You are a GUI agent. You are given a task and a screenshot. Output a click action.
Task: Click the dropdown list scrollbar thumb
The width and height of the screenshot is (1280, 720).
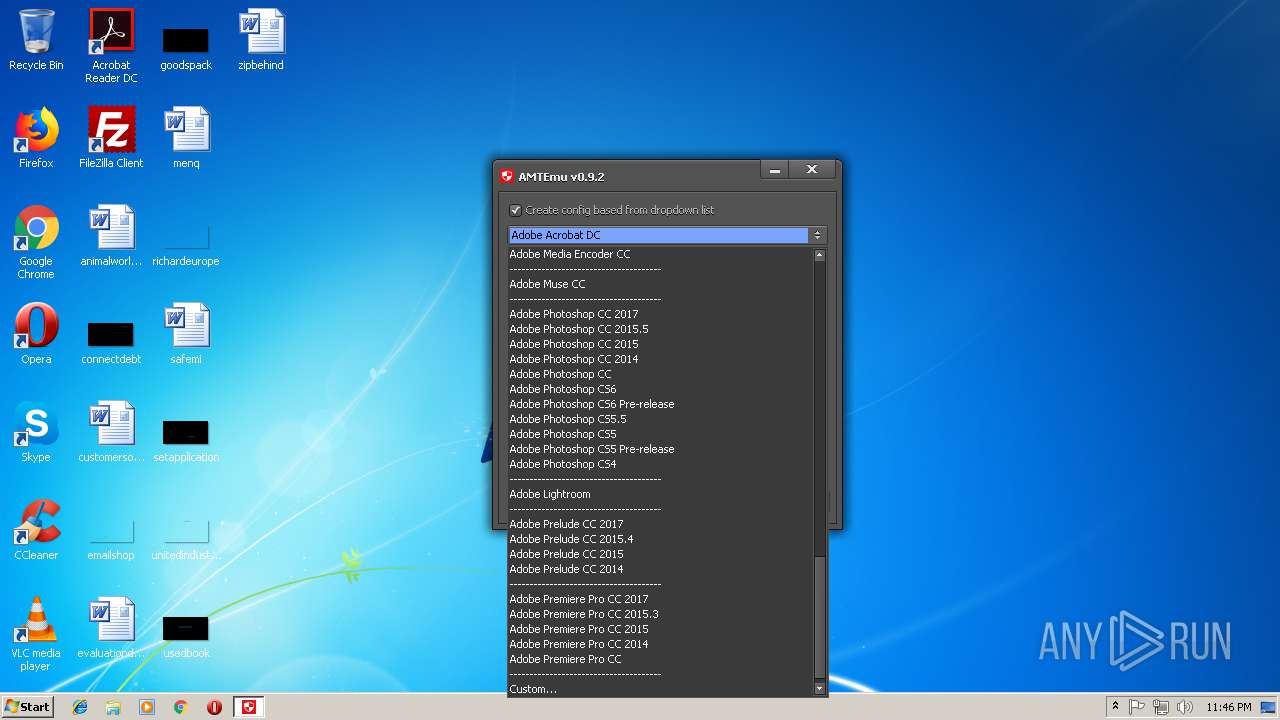click(820, 617)
